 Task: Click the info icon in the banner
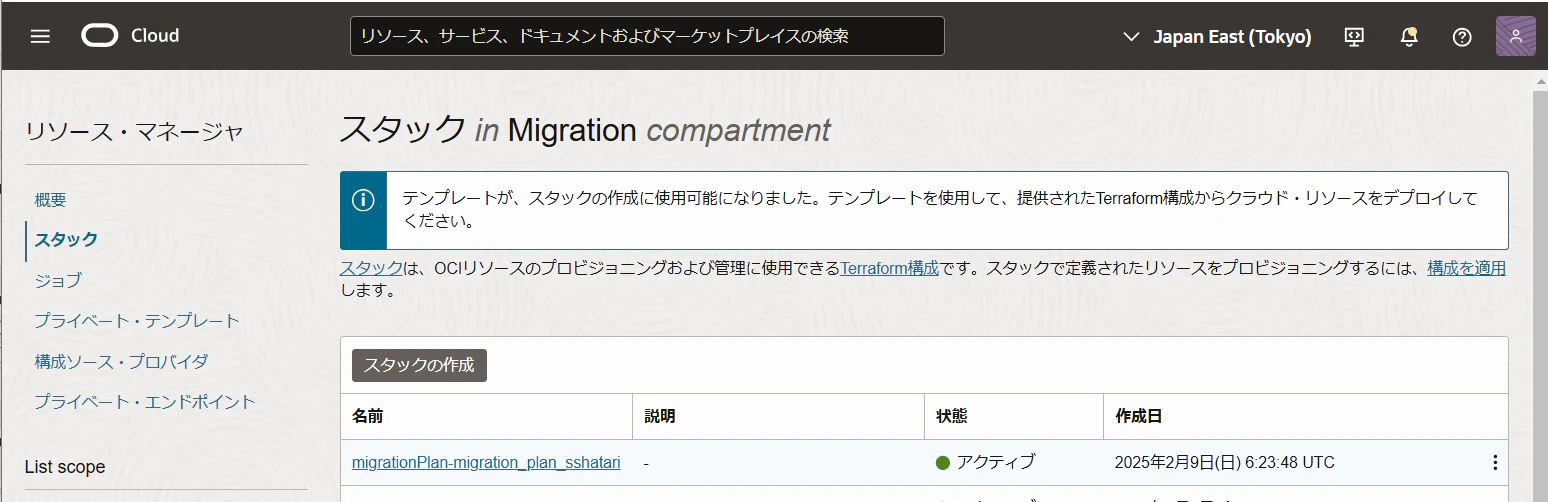coord(363,200)
